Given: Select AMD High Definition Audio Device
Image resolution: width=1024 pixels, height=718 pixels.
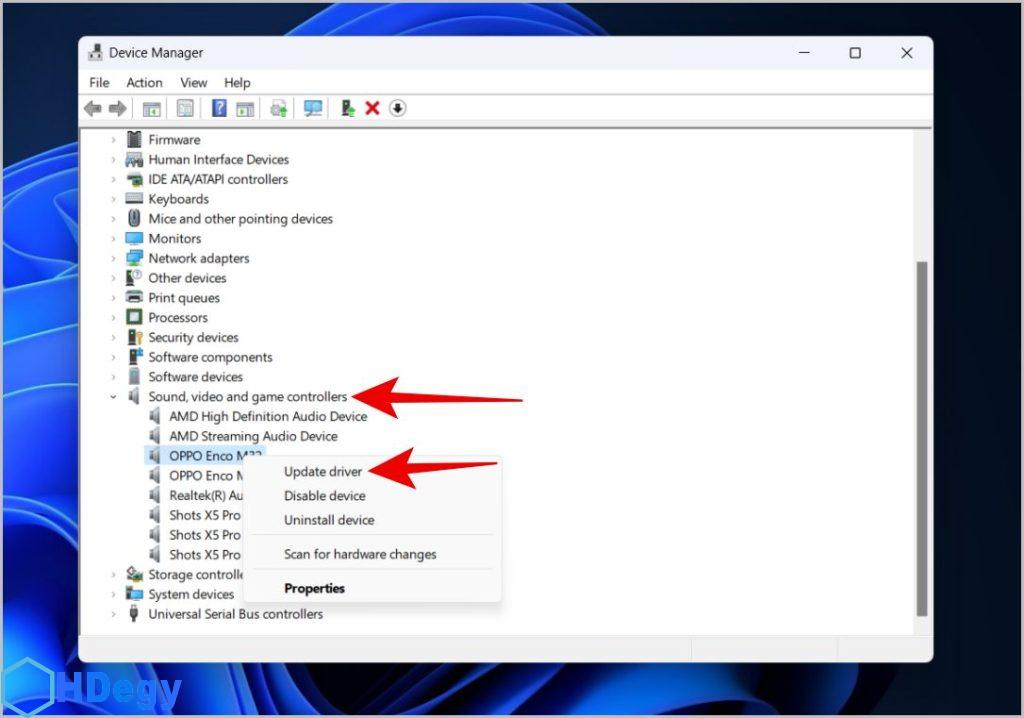Looking at the screenshot, I should pyautogui.click(x=267, y=416).
